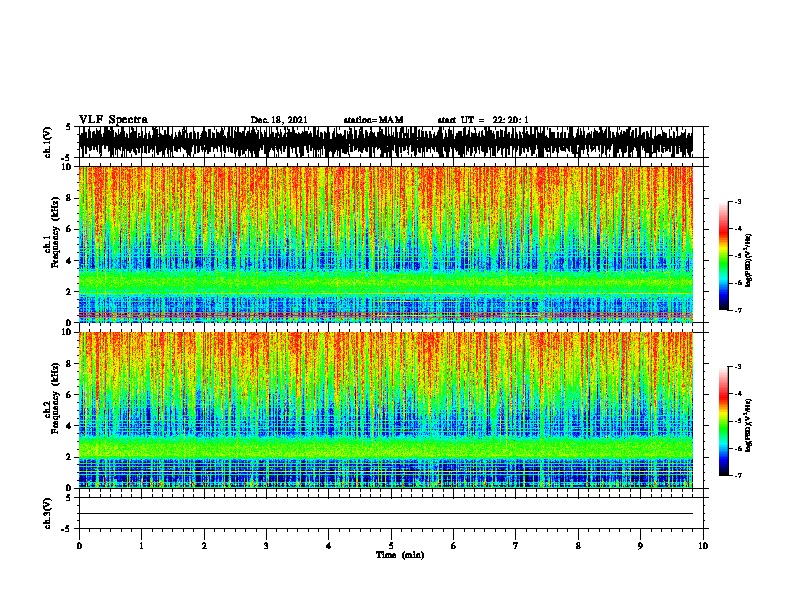Screen dimensions: 792x612
Task: Click time axis tick label "1"
Action: pyautogui.click(x=141, y=546)
